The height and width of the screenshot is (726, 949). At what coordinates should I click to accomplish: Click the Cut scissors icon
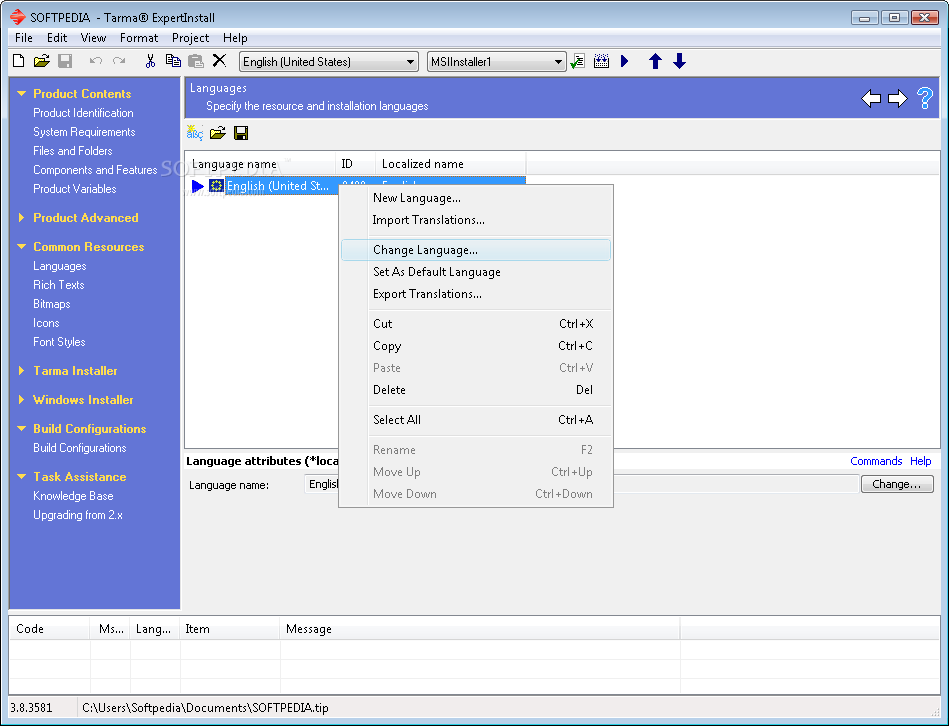[150, 61]
